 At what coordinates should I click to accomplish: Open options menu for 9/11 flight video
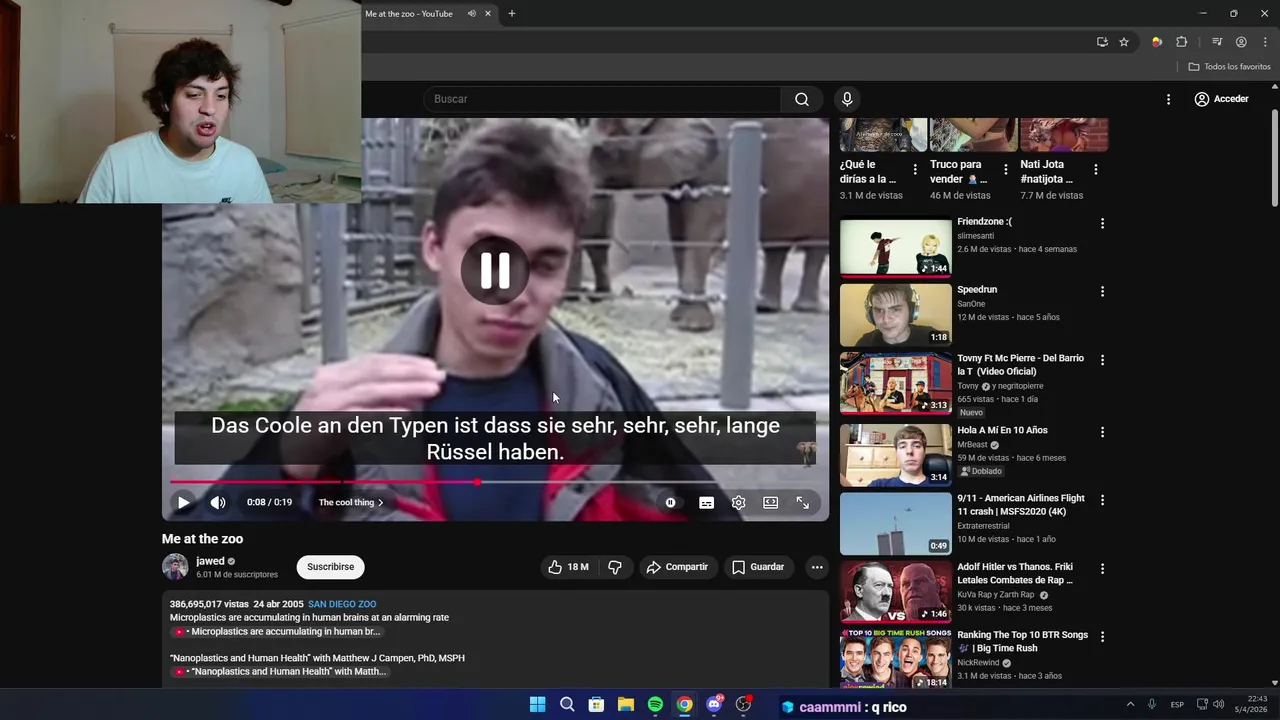click(x=1102, y=500)
